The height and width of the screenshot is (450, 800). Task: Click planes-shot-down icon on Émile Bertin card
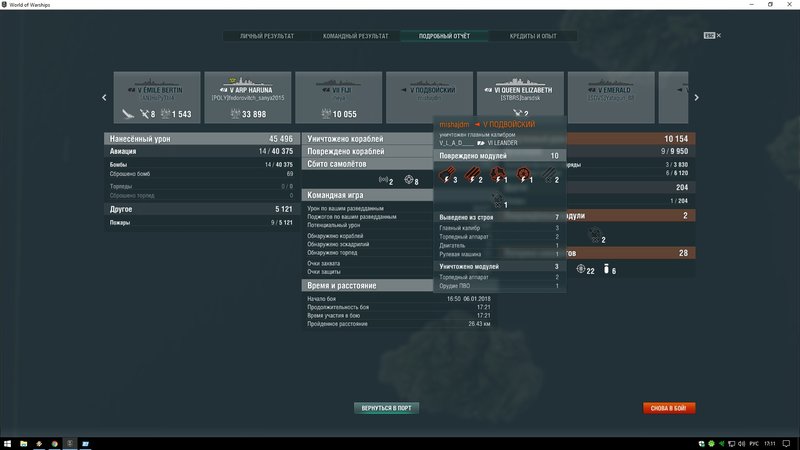tap(144, 114)
